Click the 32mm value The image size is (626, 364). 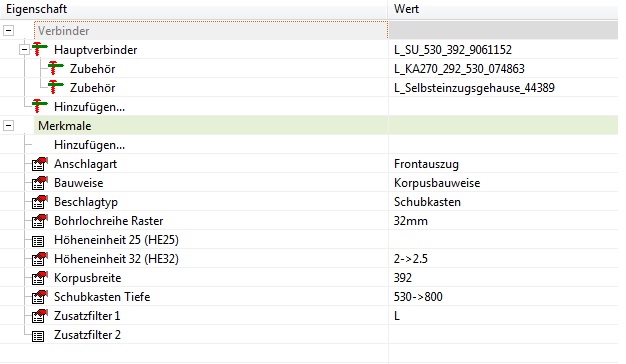click(411, 221)
